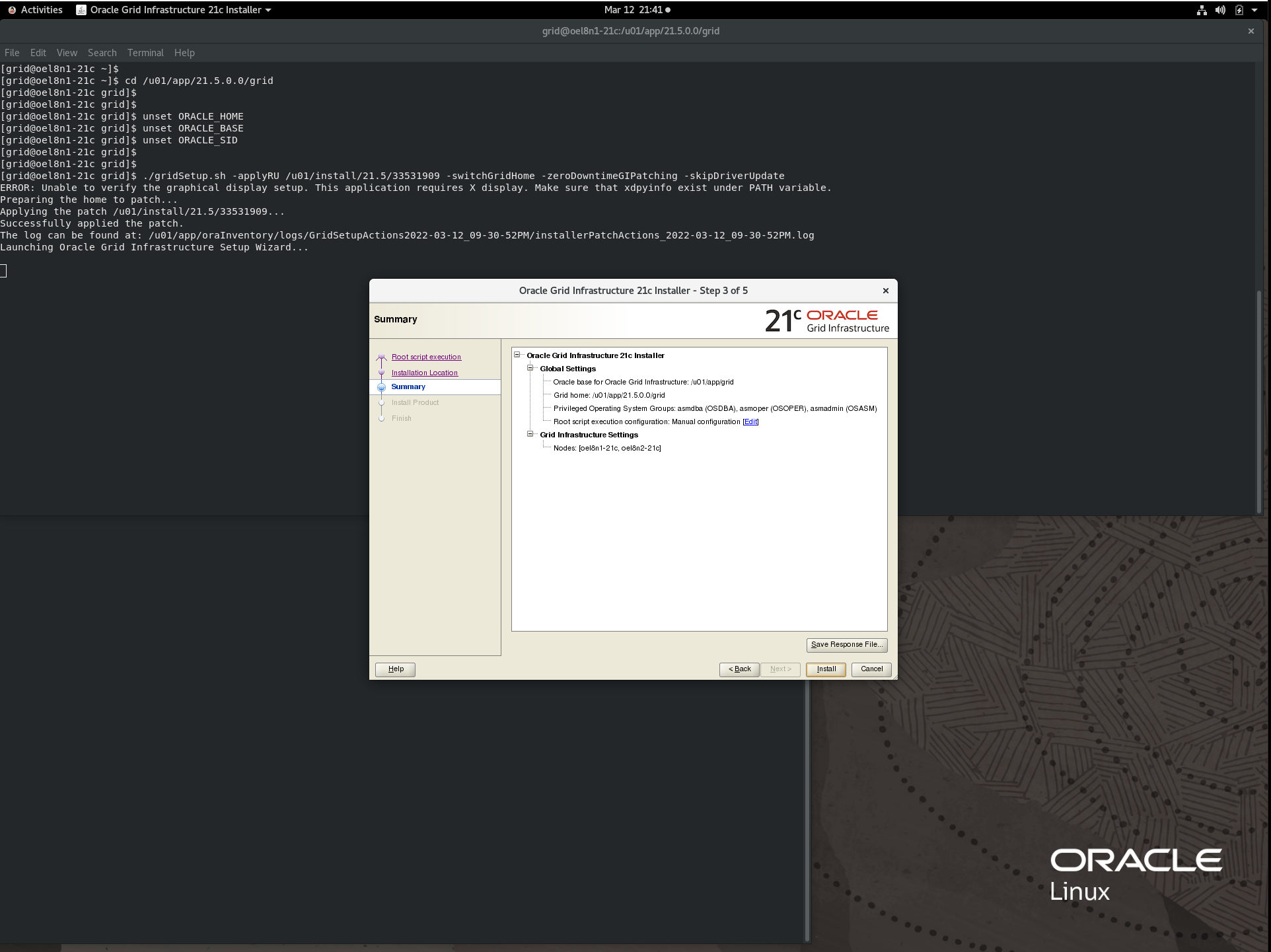Open the system menu dropdown arrow

pyautogui.click(x=1254, y=10)
